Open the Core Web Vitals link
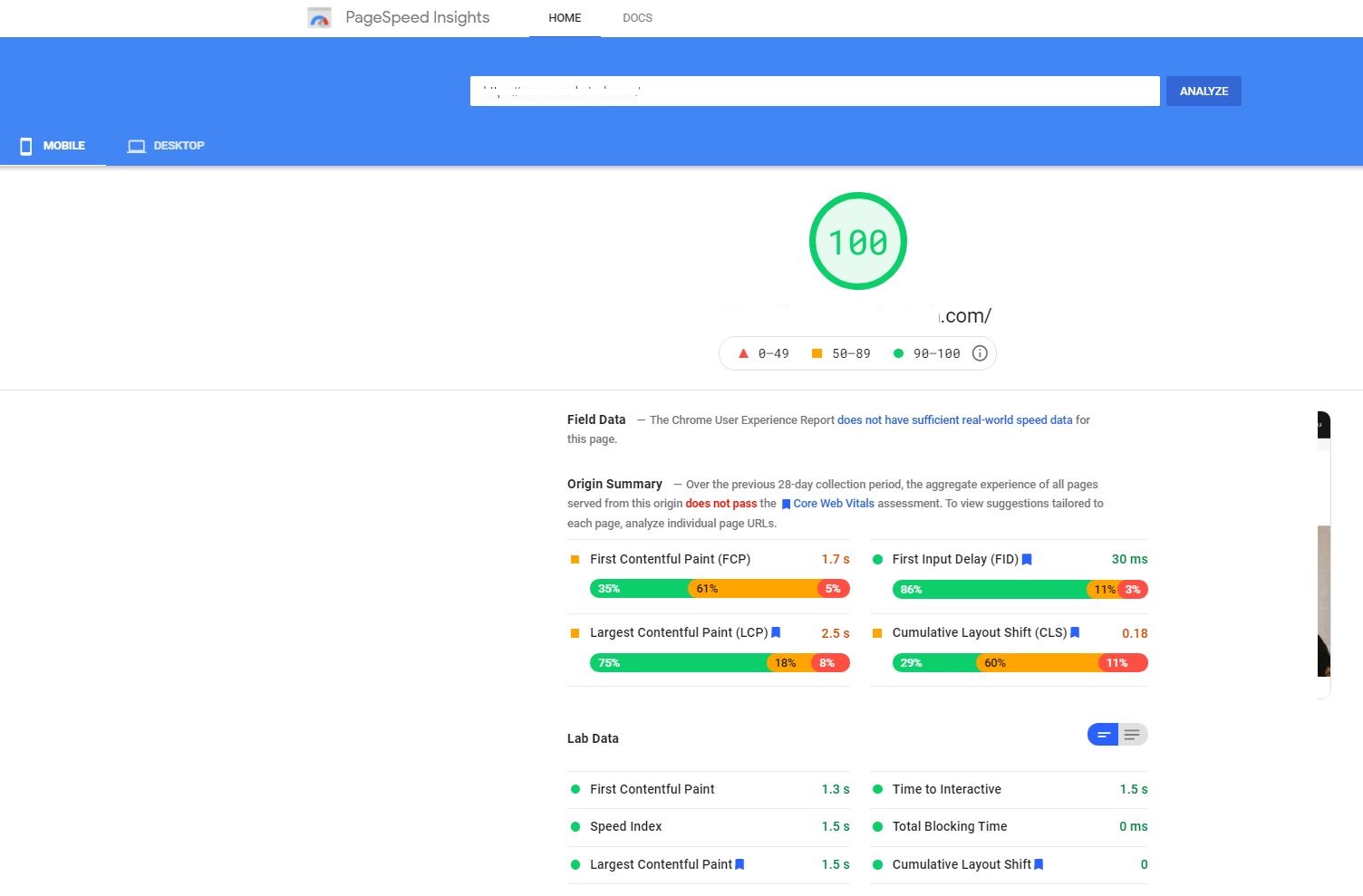 coord(834,504)
